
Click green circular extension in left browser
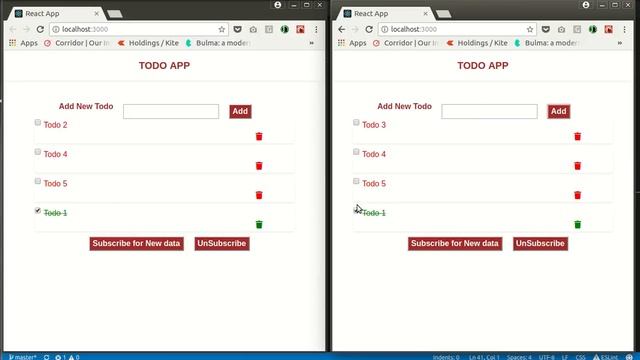click(x=284, y=29)
